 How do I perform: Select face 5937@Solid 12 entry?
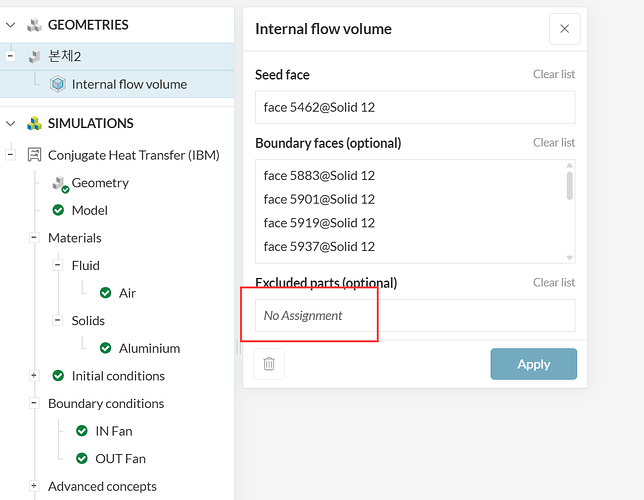(319, 247)
